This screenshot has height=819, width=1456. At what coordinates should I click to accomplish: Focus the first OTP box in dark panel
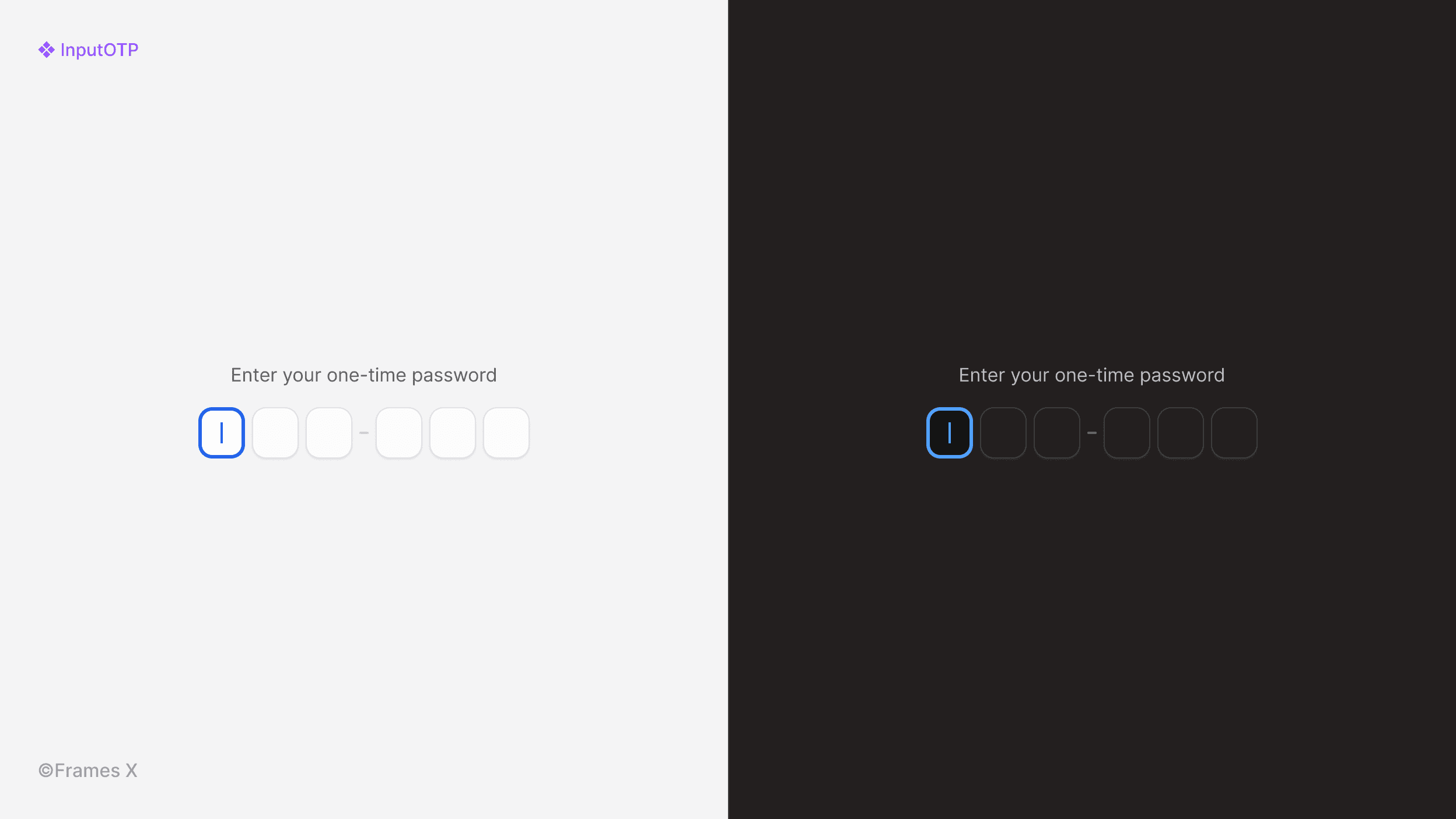950,433
